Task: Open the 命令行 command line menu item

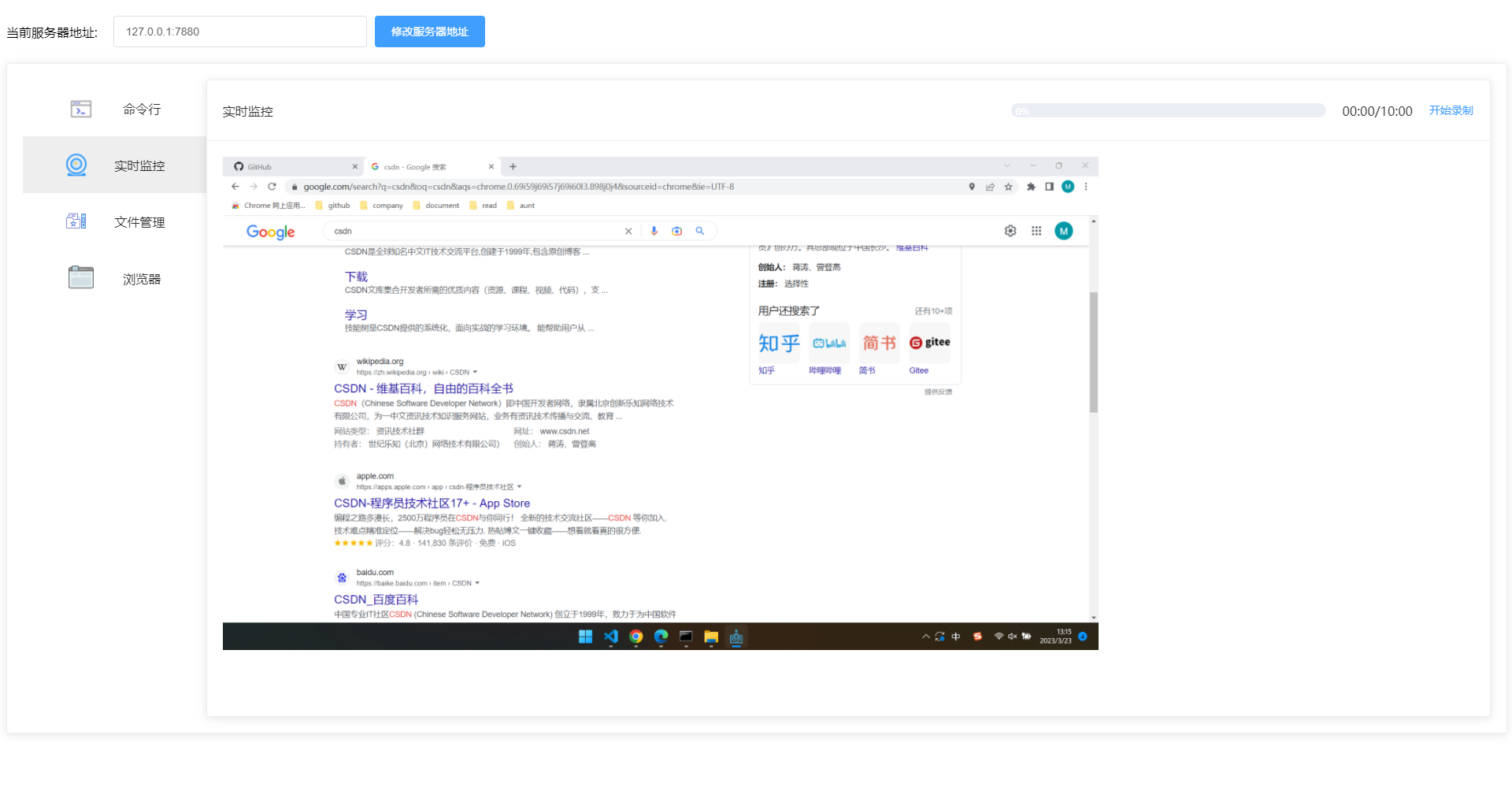Action: 114,109
